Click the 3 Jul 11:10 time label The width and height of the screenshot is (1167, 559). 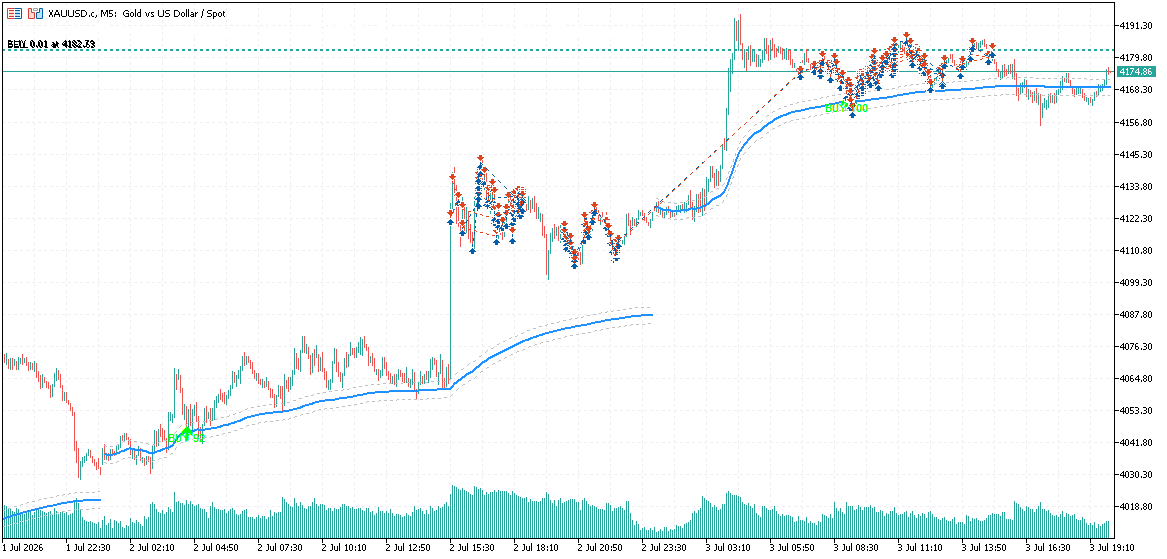coord(920,547)
